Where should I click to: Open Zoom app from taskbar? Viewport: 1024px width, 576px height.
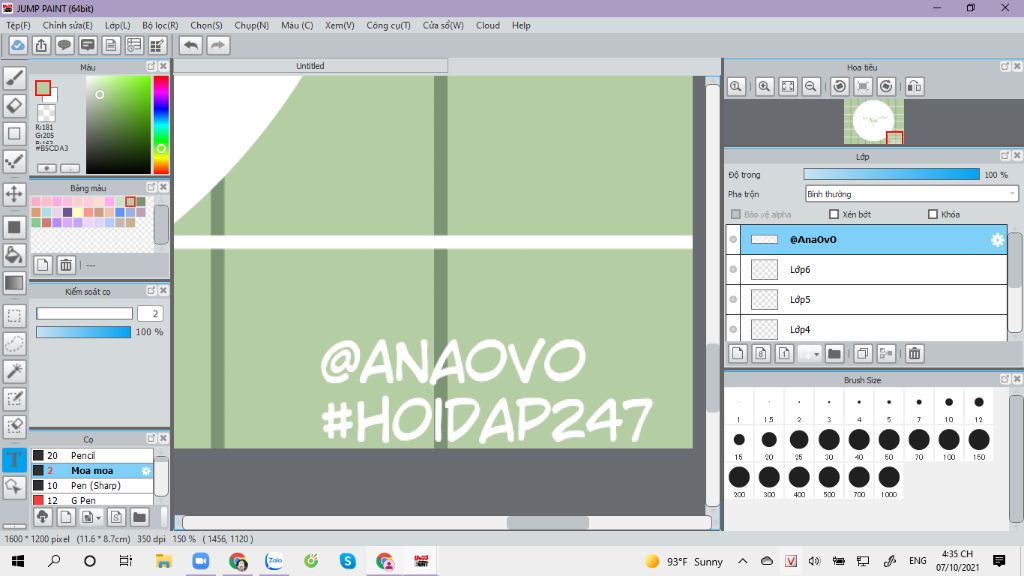coord(200,561)
